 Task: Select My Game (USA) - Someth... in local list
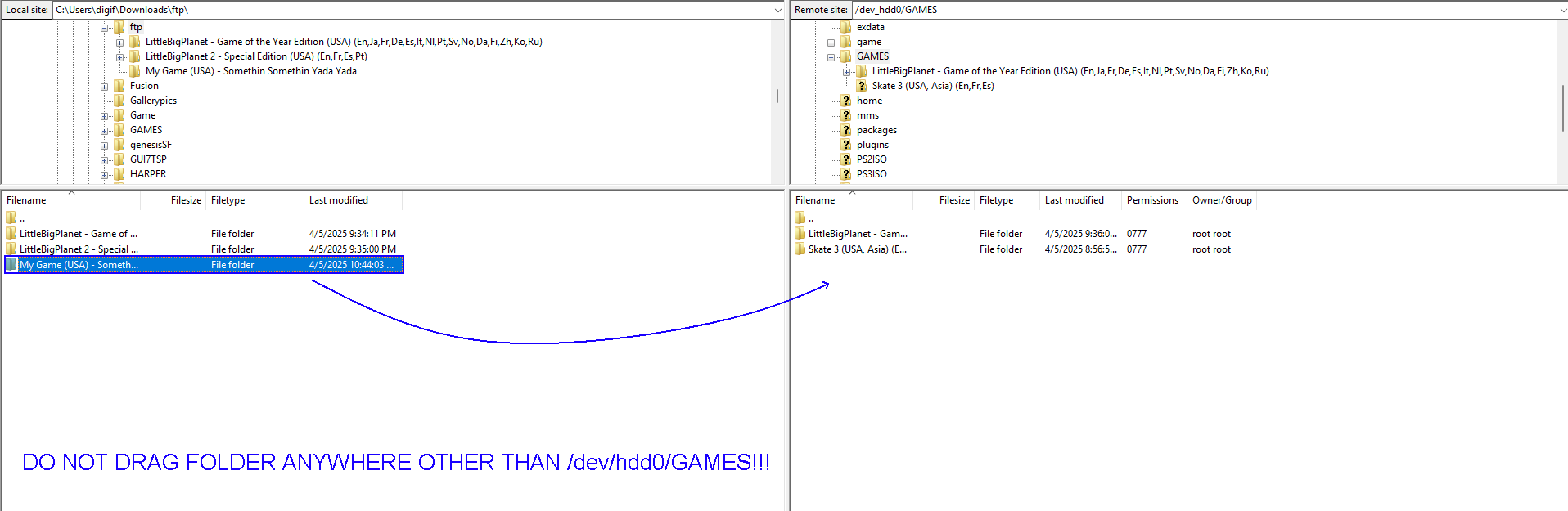click(204, 265)
